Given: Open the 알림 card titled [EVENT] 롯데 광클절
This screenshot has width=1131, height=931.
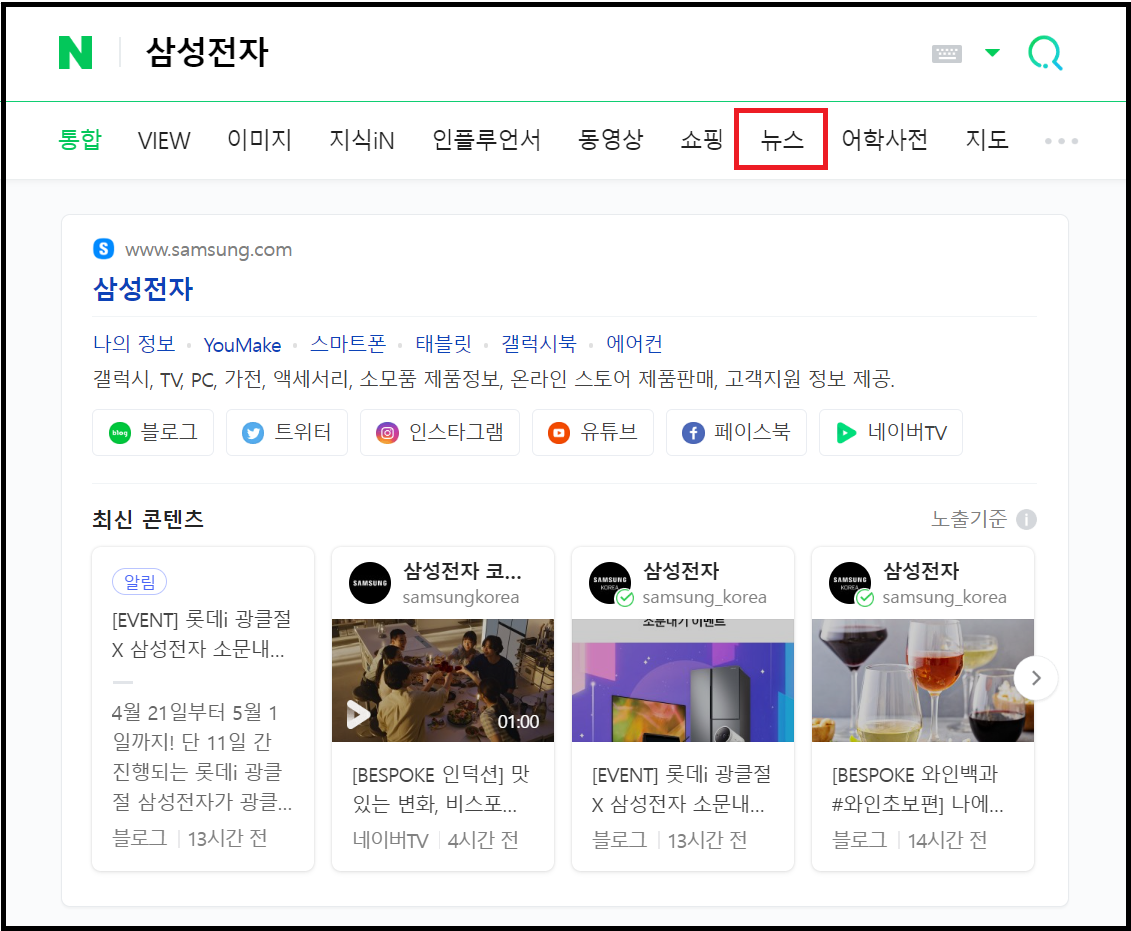Looking at the screenshot, I should (201, 634).
